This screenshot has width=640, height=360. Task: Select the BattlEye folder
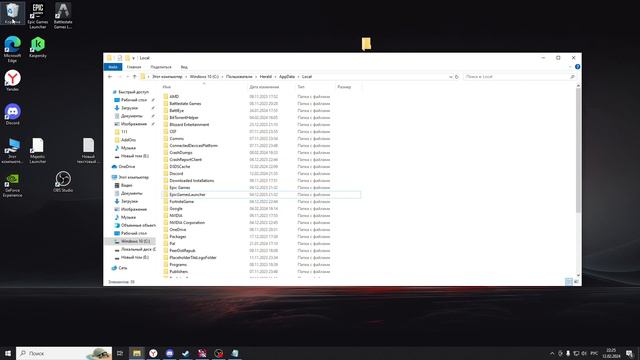click(x=176, y=111)
